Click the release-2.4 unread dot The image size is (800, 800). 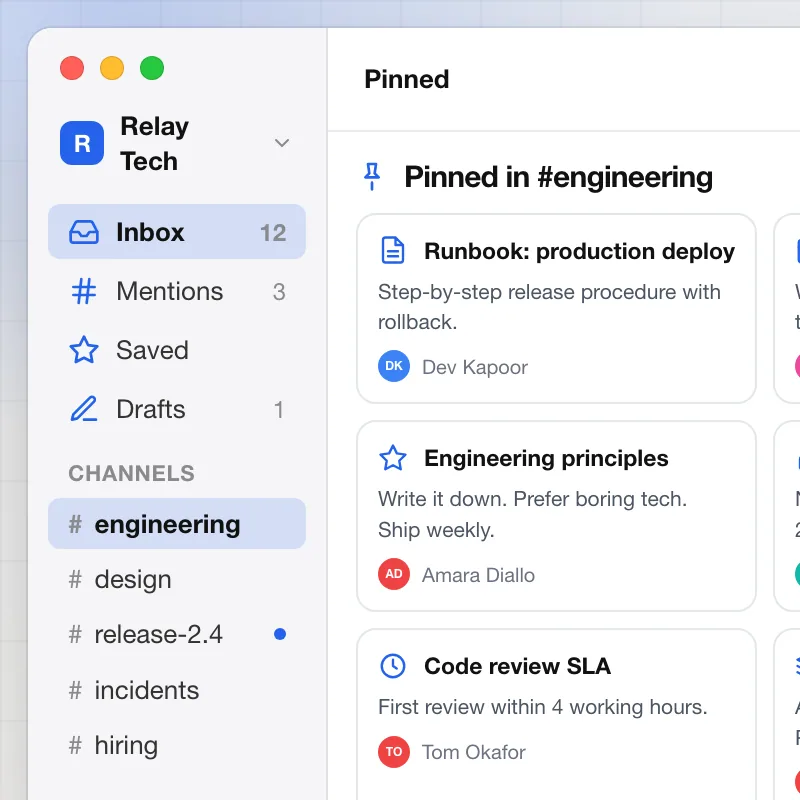(280, 634)
